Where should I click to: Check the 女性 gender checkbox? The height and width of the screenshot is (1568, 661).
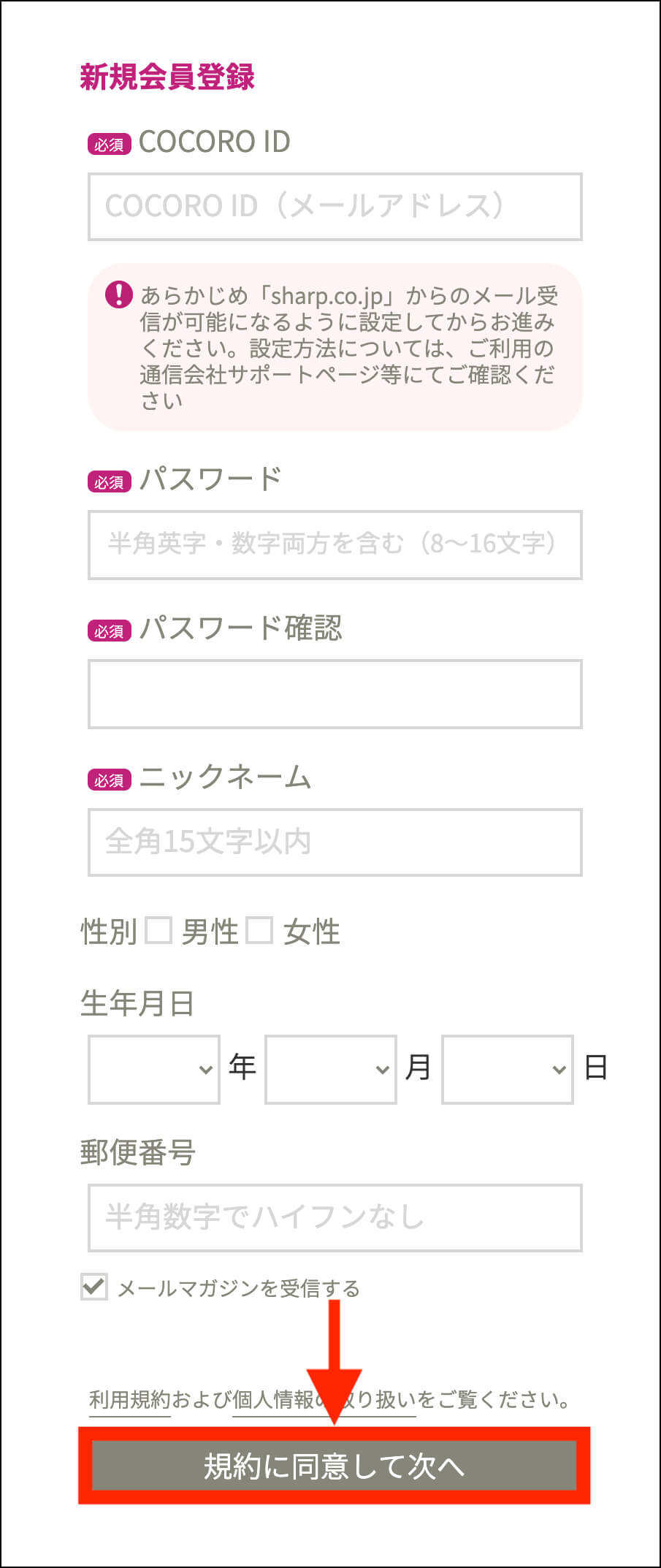[259, 931]
